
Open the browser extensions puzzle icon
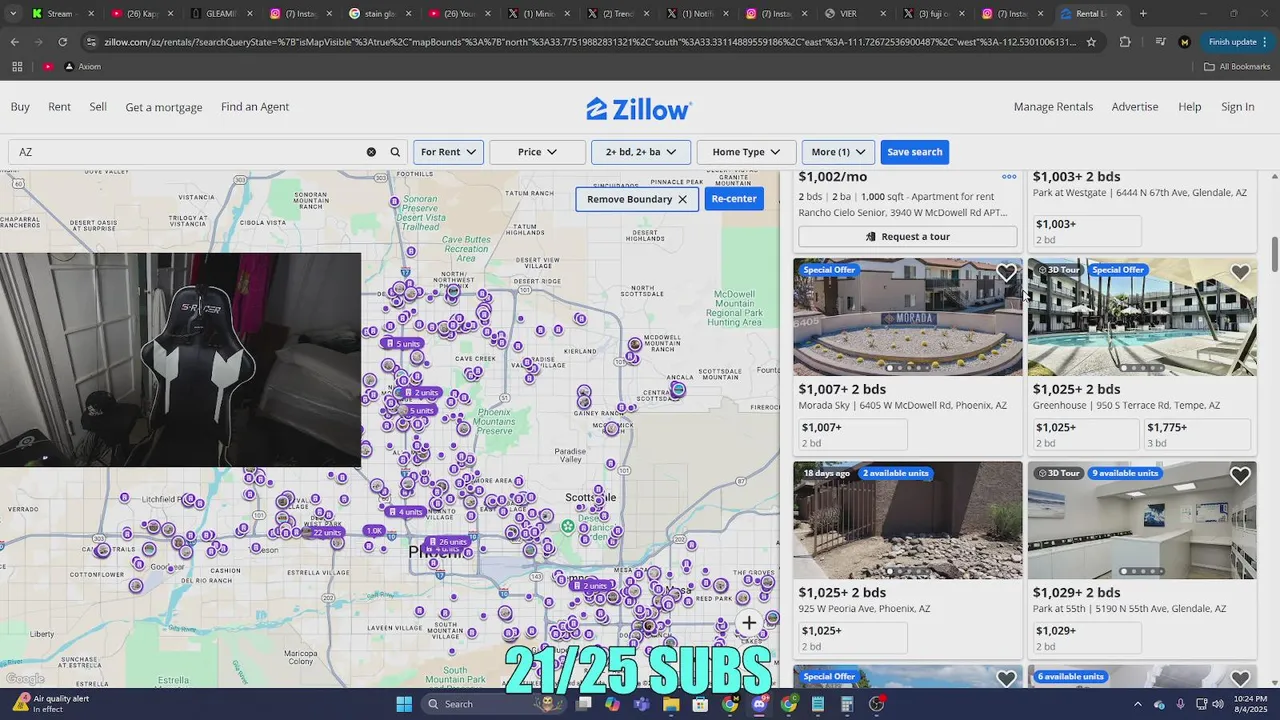(x=1125, y=42)
